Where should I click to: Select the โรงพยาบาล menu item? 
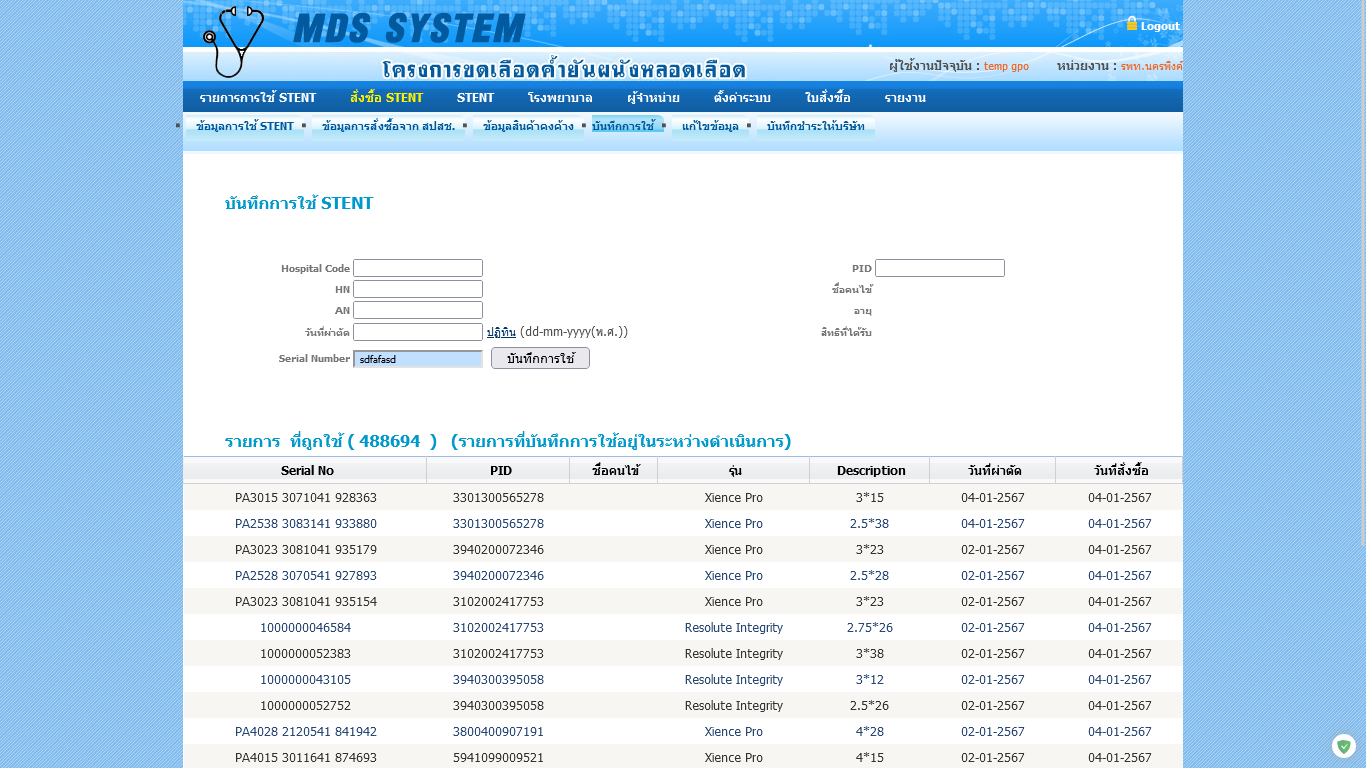pos(559,97)
